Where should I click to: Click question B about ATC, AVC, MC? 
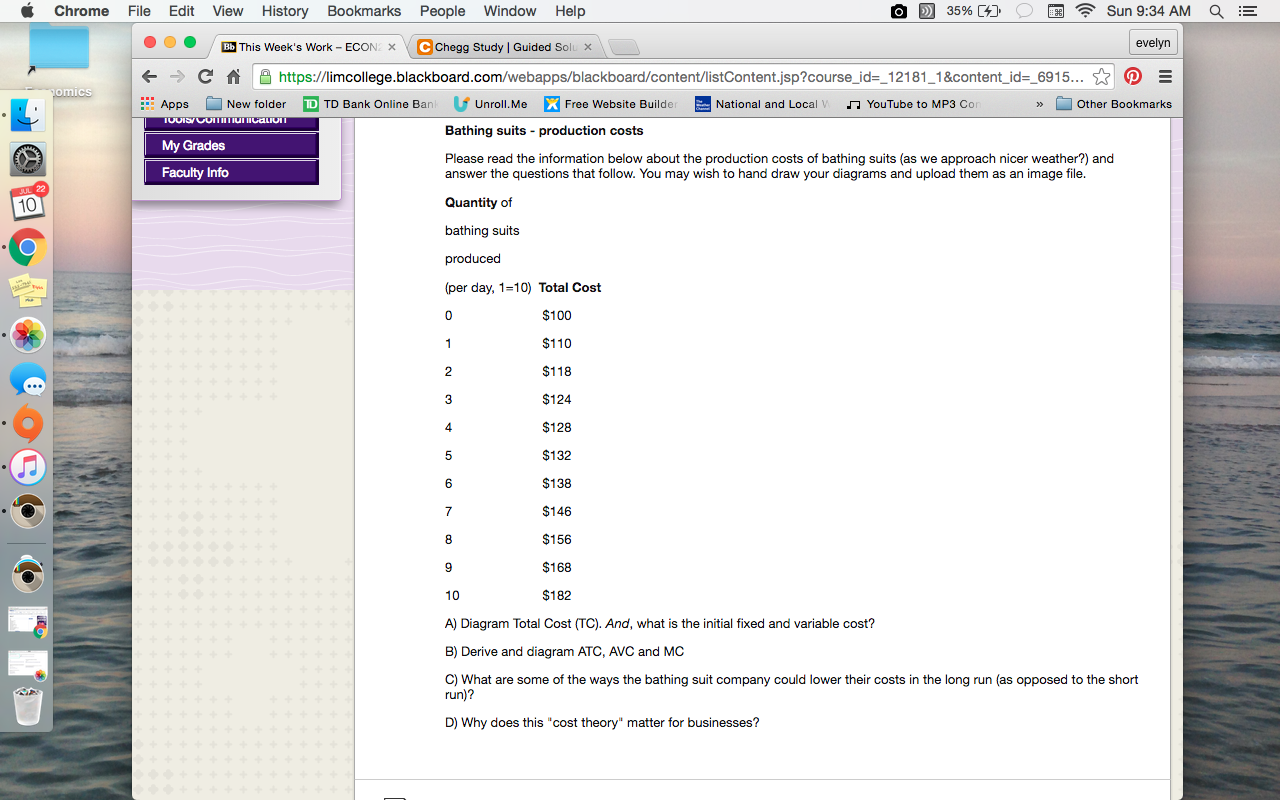click(565, 651)
